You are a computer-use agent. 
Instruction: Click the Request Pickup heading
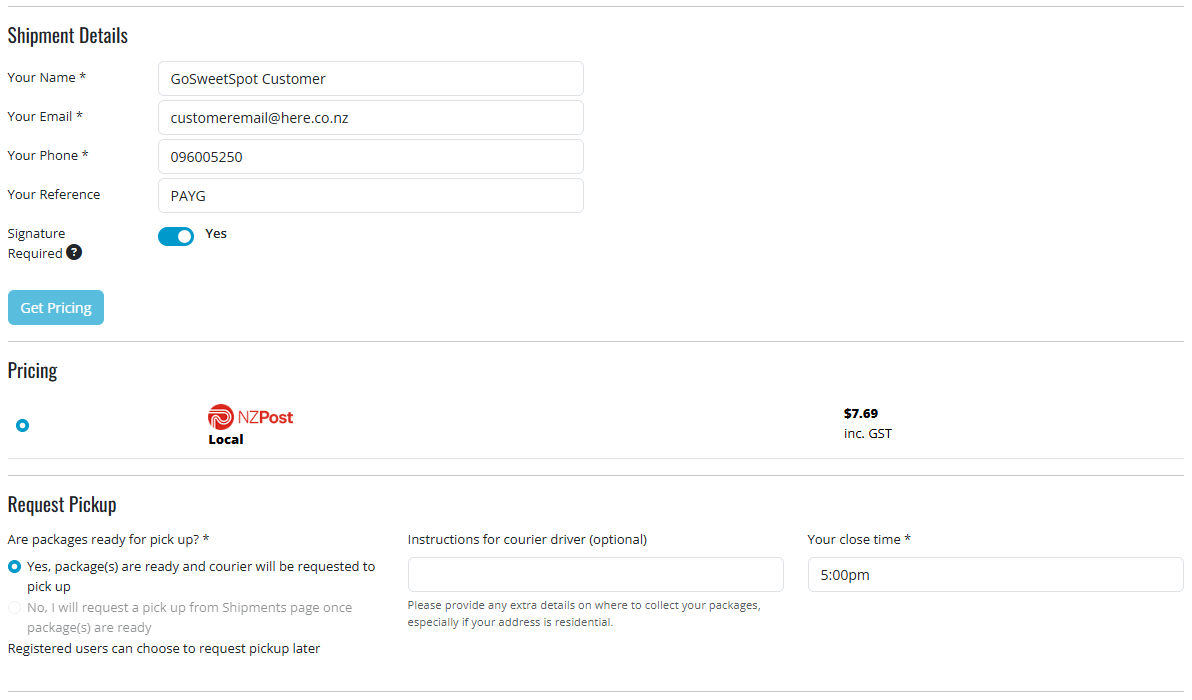(62, 504)
